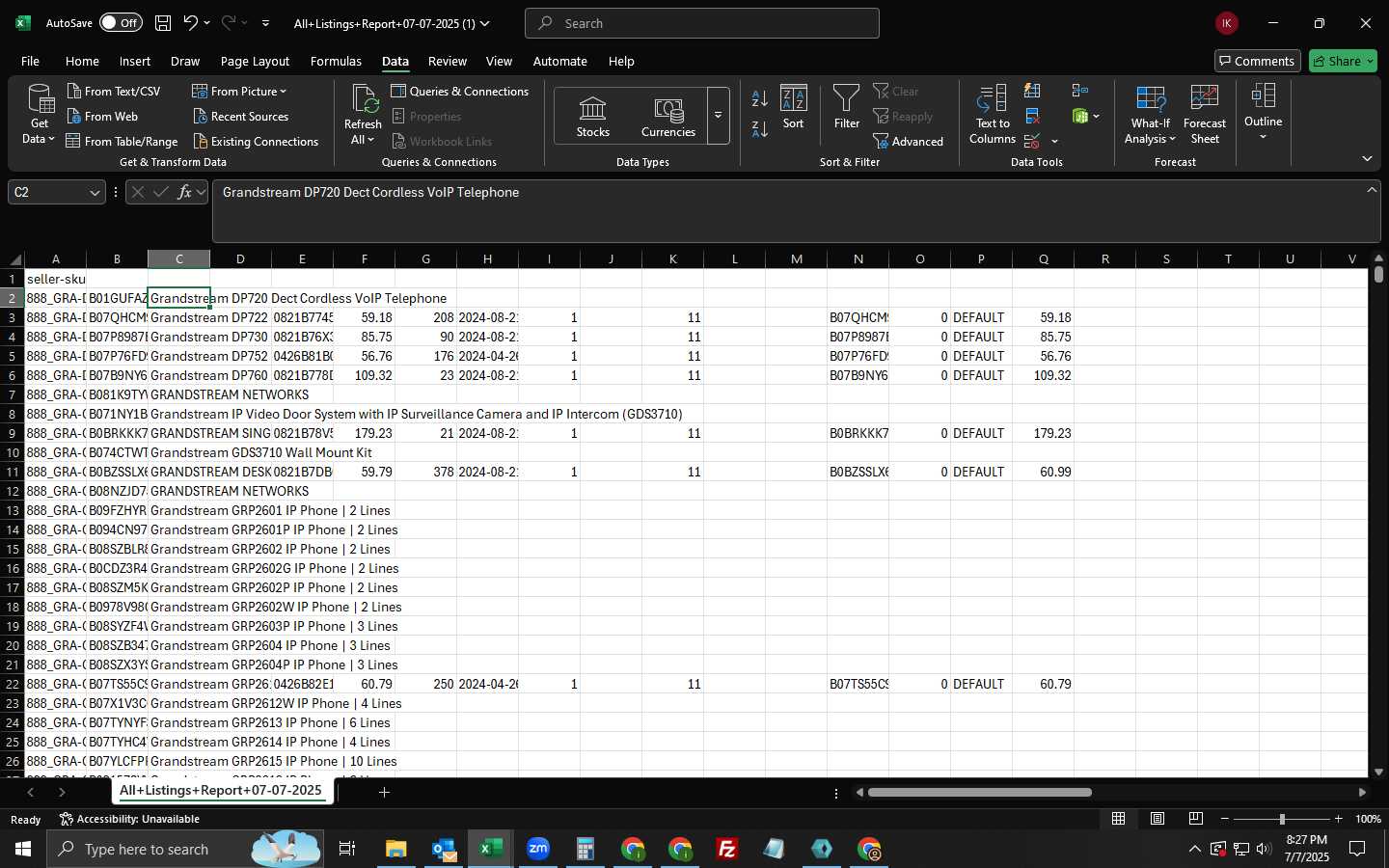The width and height of the screenshot is (1389, 868).
Task: Sort A to Z ascending
Action: pyautogui.click(x=759, y=97)
